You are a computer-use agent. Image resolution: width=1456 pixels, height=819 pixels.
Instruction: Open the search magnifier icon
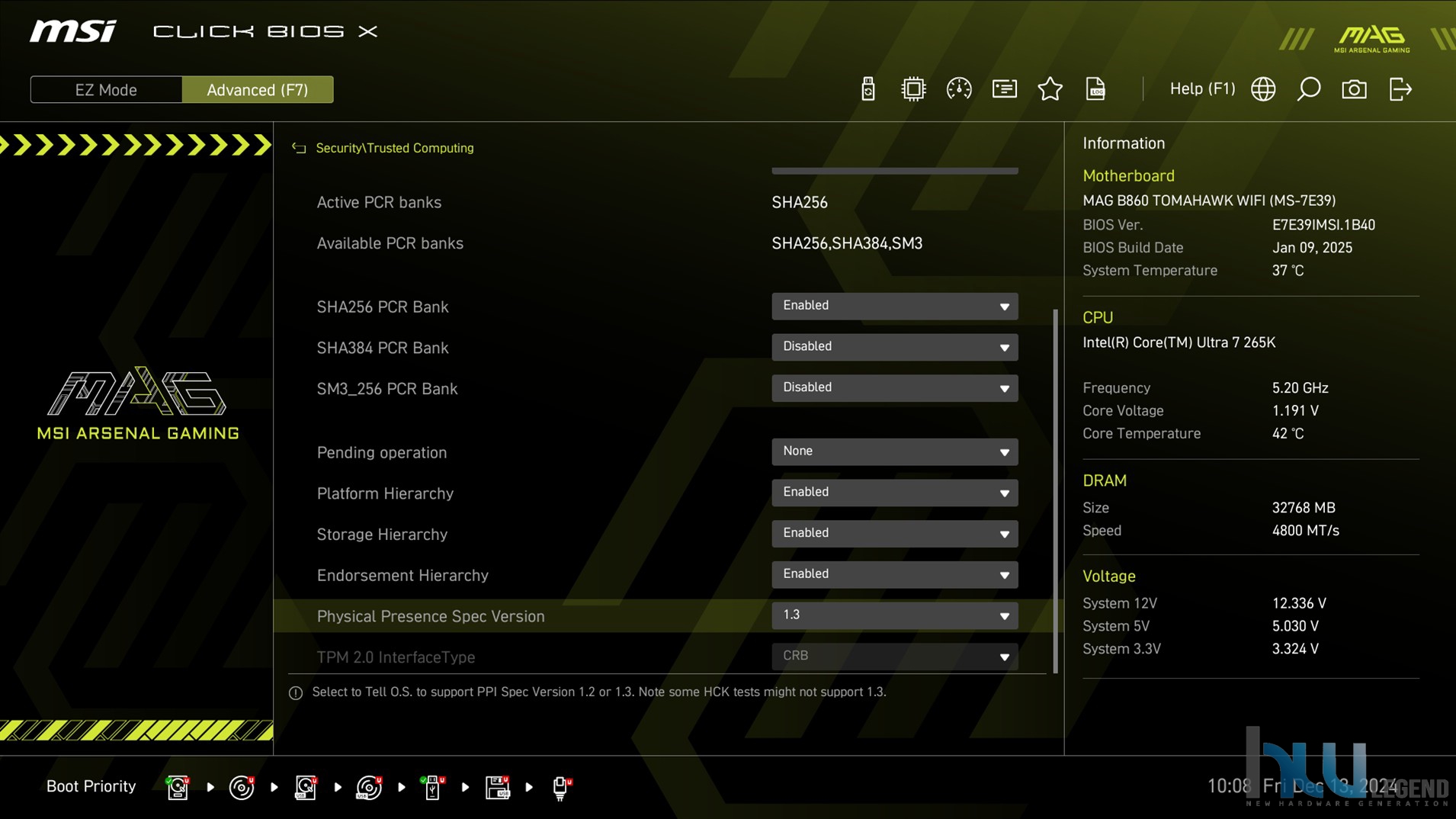[1309, 89]
